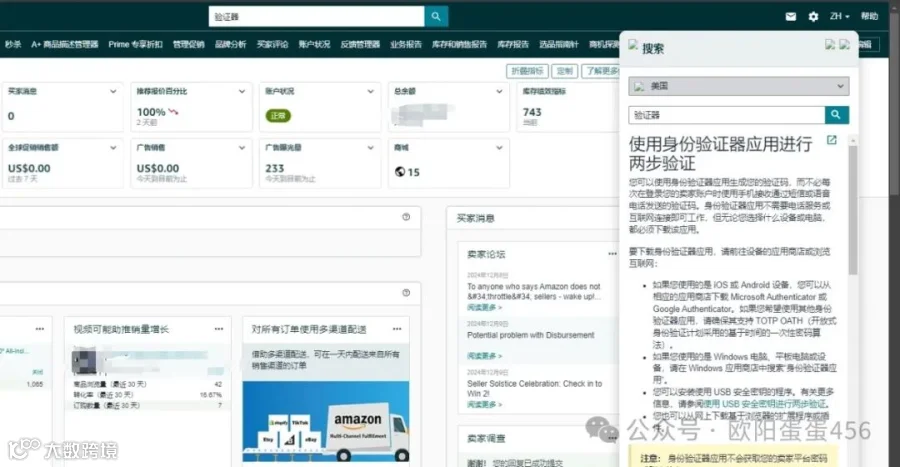The width and height of the screenshot is (900, 467).
Task: Open the ZH language dropdown
Action: coord(839,17)
